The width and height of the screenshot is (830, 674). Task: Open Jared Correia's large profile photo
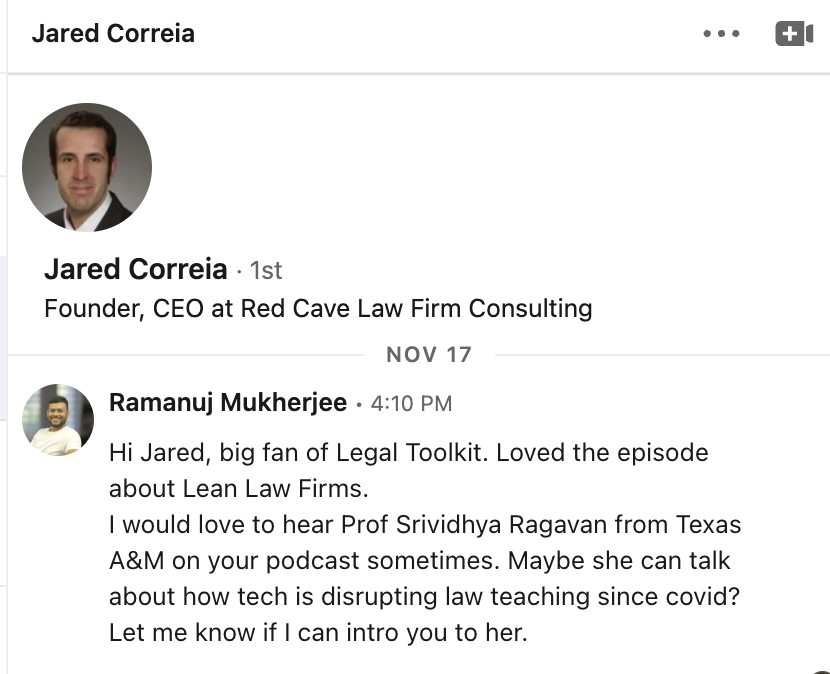(87, 167)
